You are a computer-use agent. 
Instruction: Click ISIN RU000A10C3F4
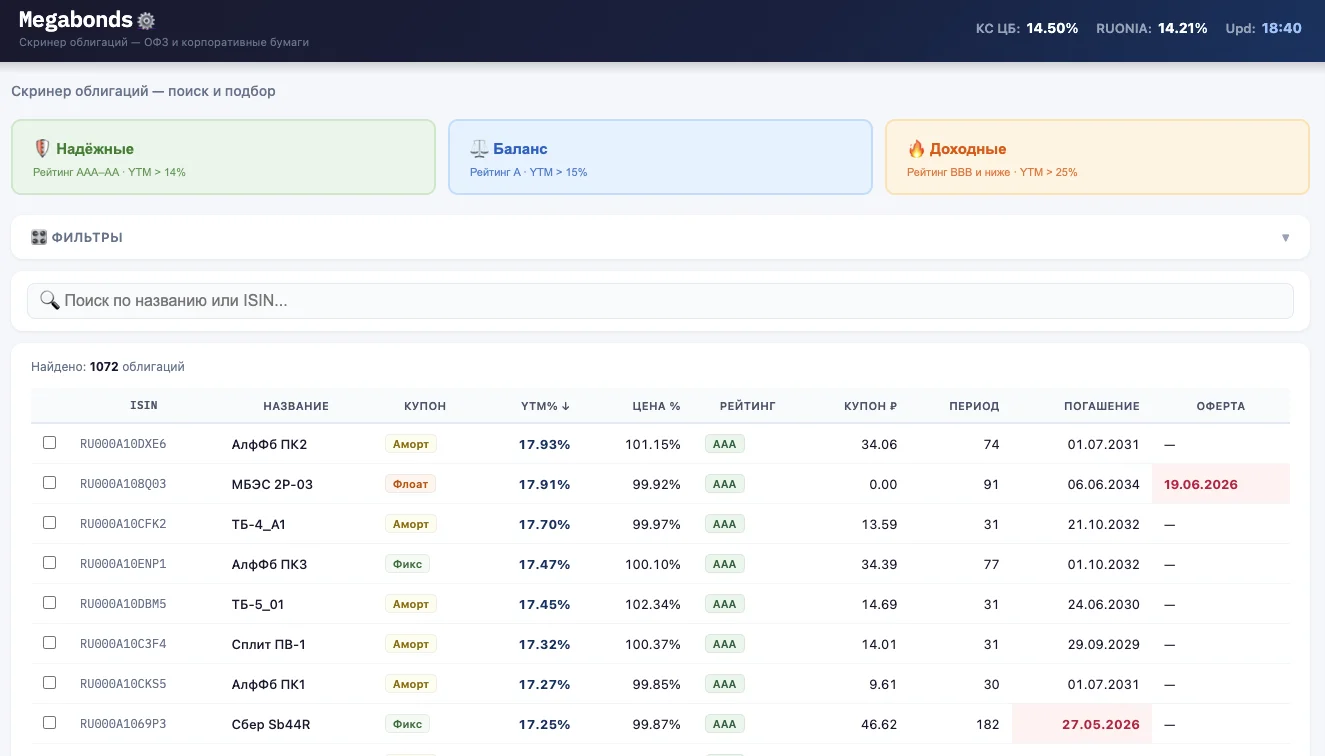coord(123,644)
